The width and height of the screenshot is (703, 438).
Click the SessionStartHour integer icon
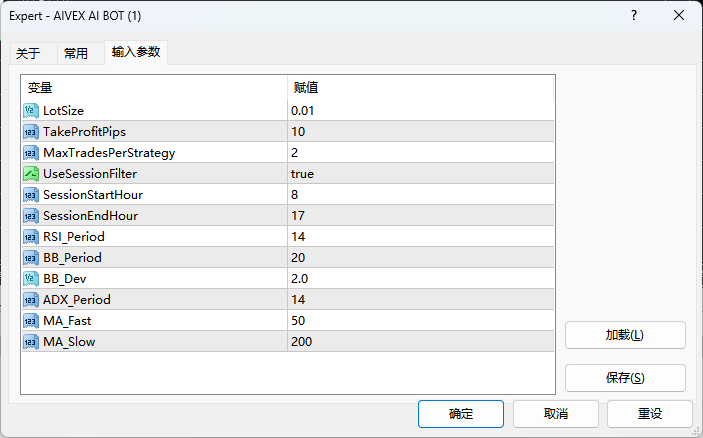point(31,194)
